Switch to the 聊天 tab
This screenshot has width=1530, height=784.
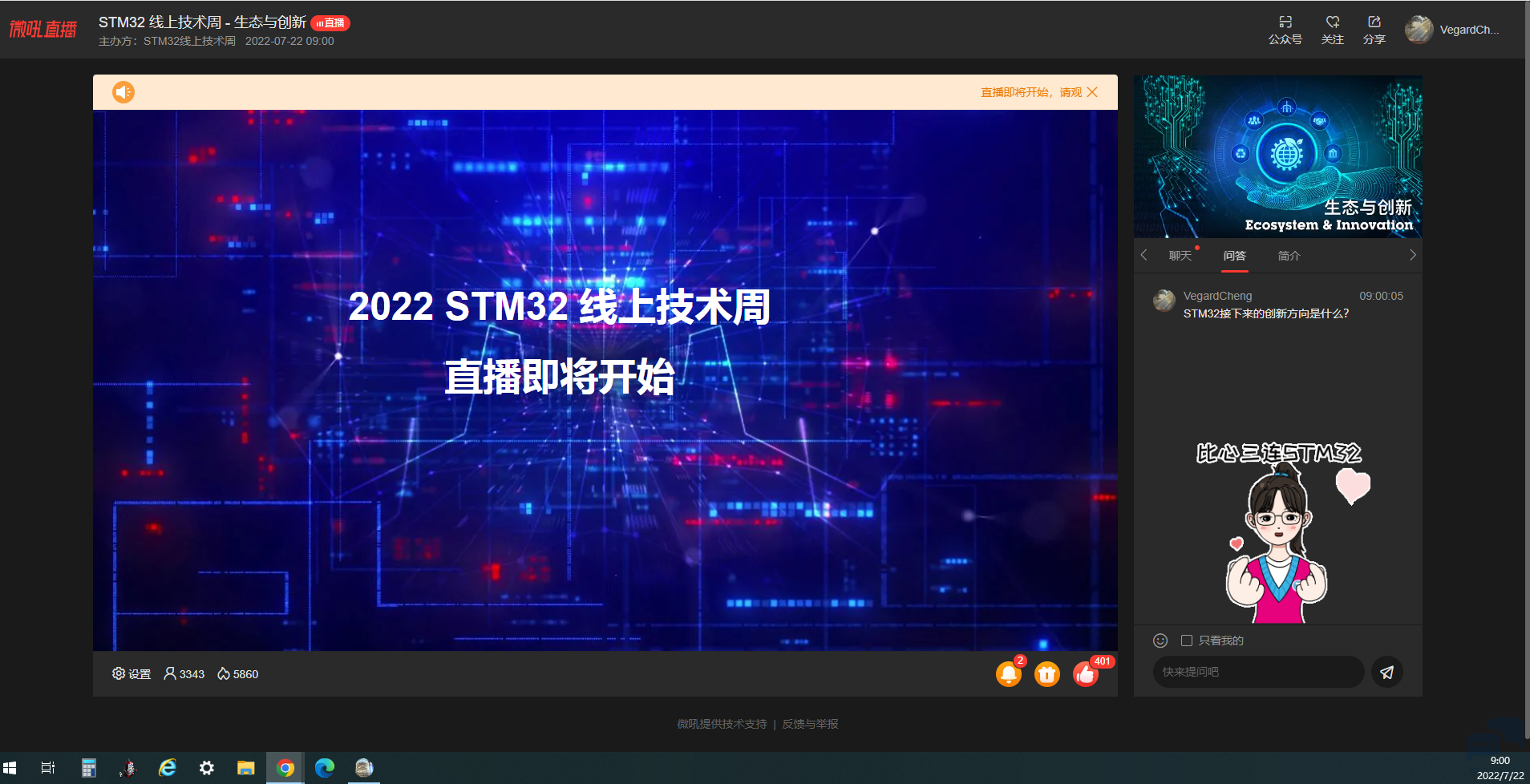(1180, 256)
